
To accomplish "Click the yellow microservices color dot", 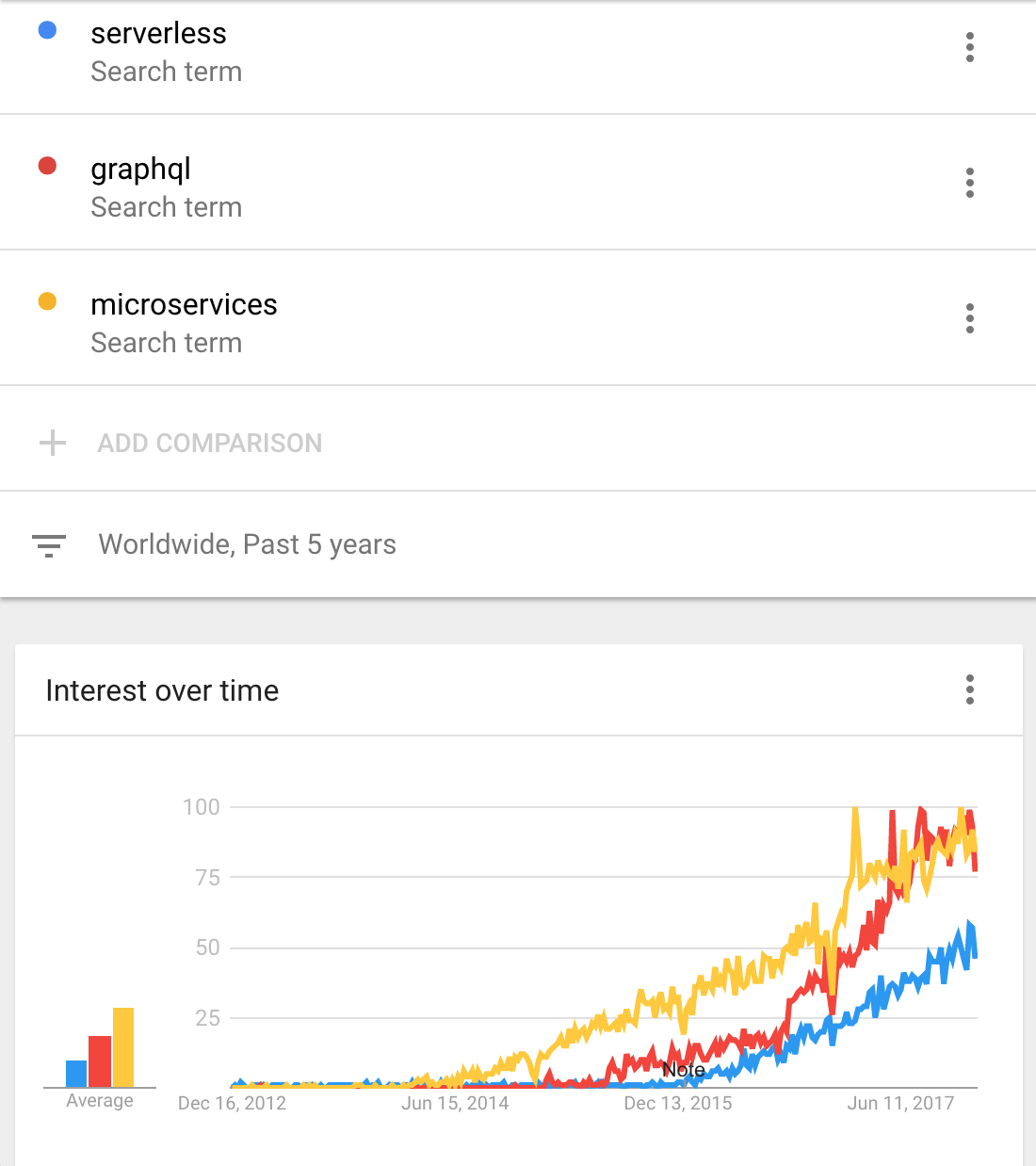I will [47, 302].
